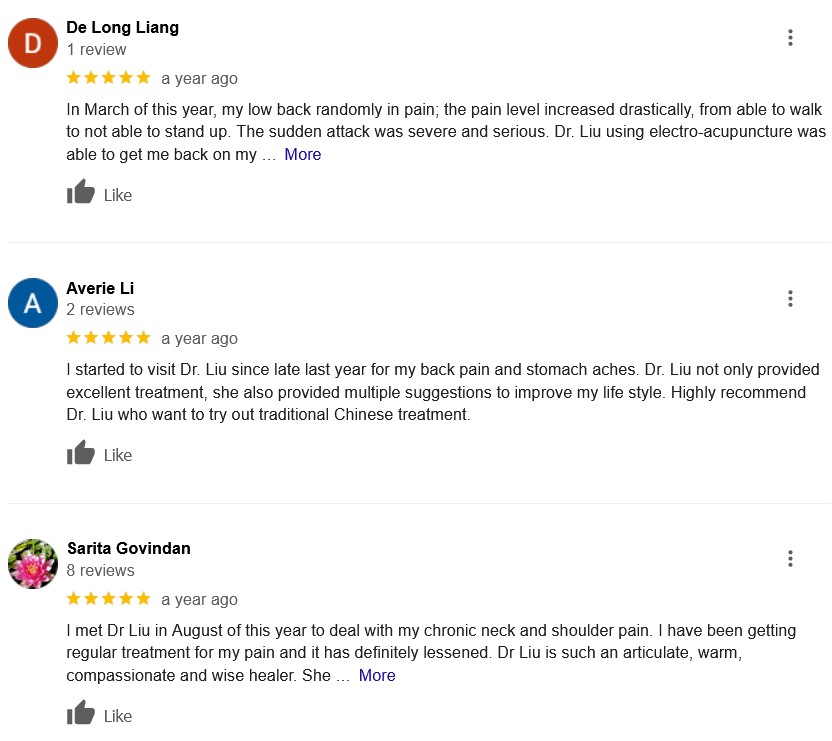Click the Like label under De Long Liang's review

118,195
